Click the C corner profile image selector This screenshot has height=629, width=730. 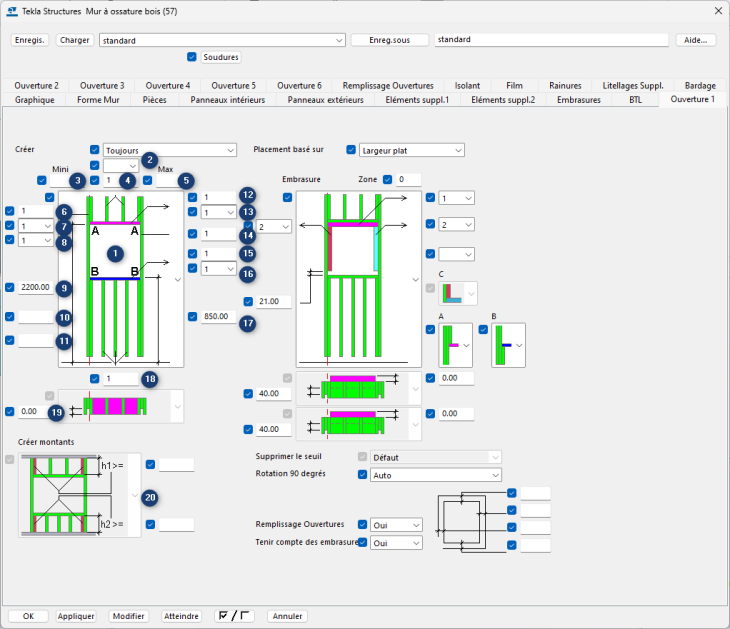[458, 293]
